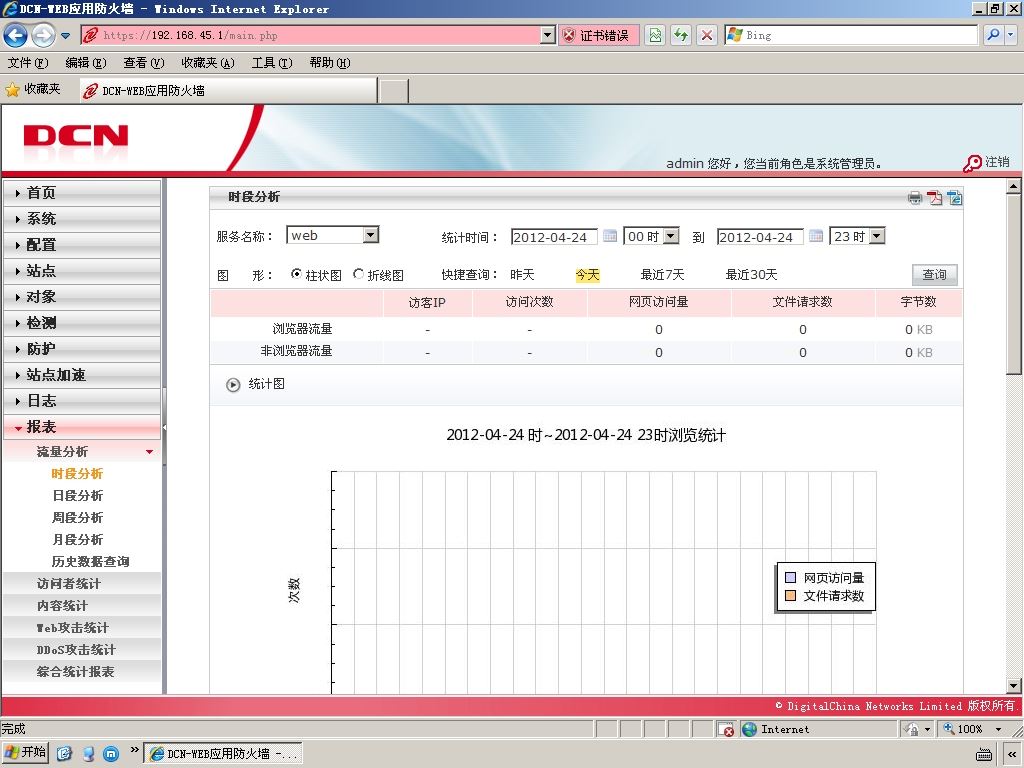Open the 编辑(E) menu
Screen dimensions: 1024x768
click(x=86, y=63)
